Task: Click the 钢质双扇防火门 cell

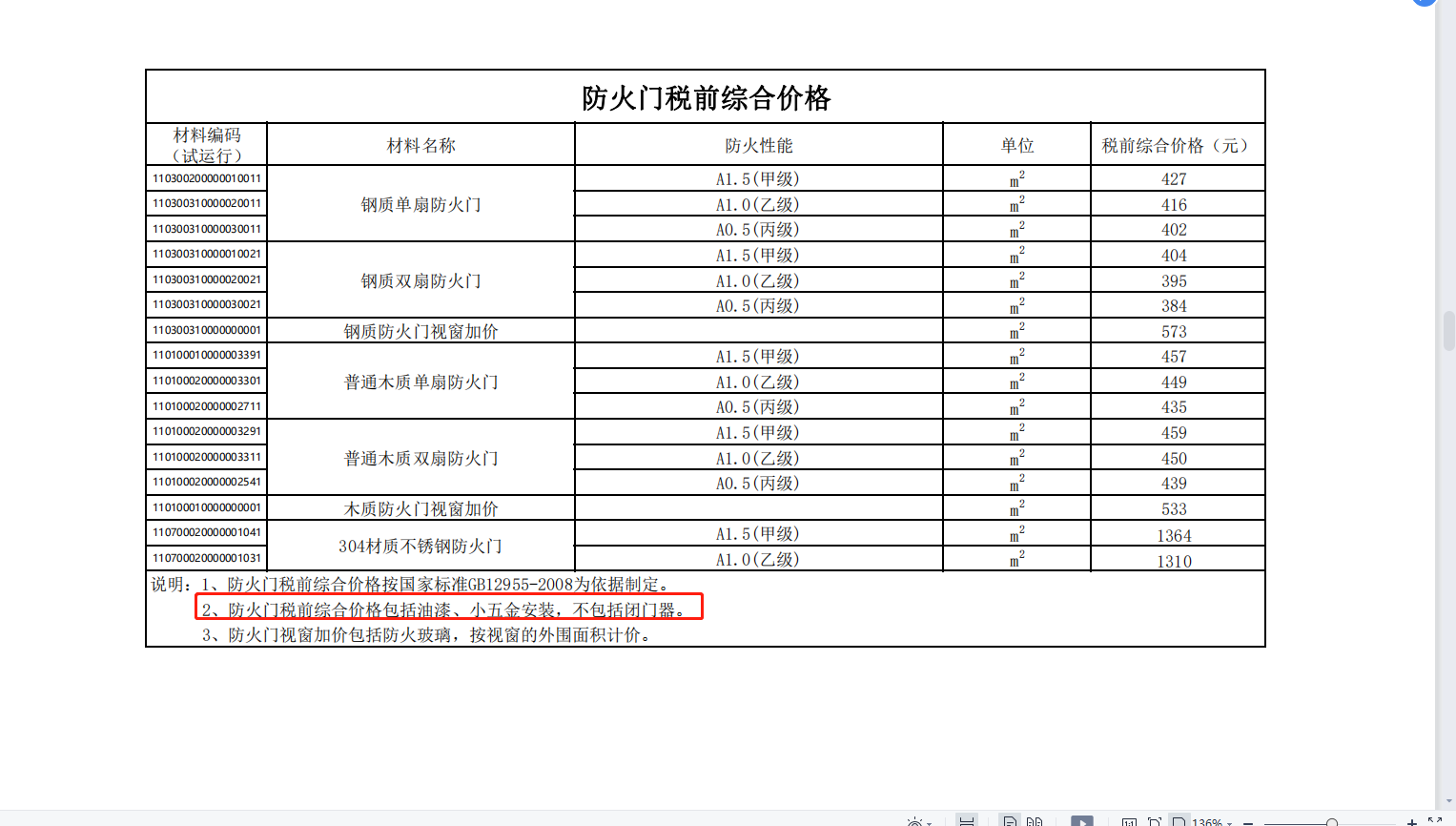Action: [420, 280]
